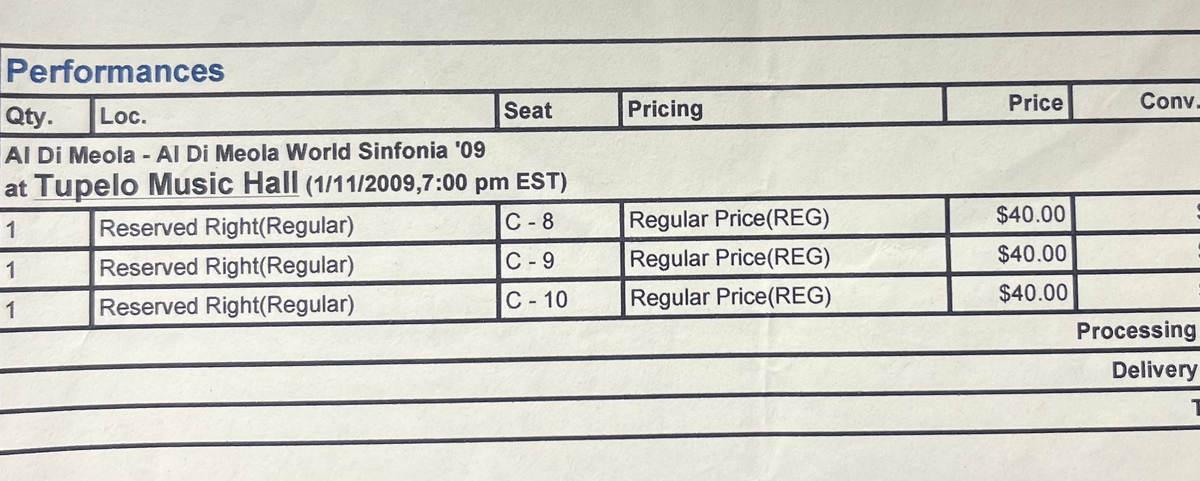Click the Performances section heading
1200x481 pixels.
click(x=114, y=71)
